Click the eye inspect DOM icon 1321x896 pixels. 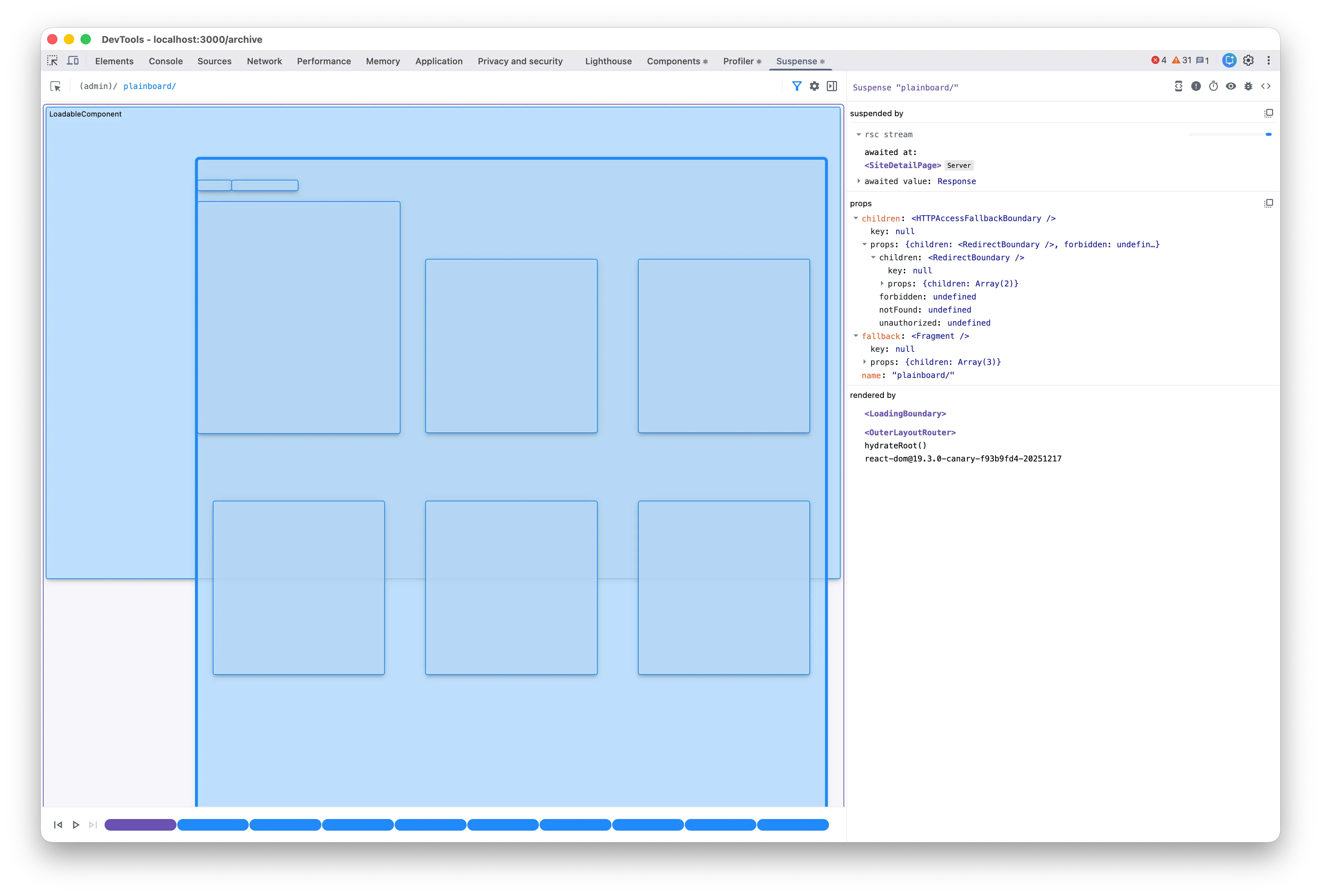coord(1231,86)
